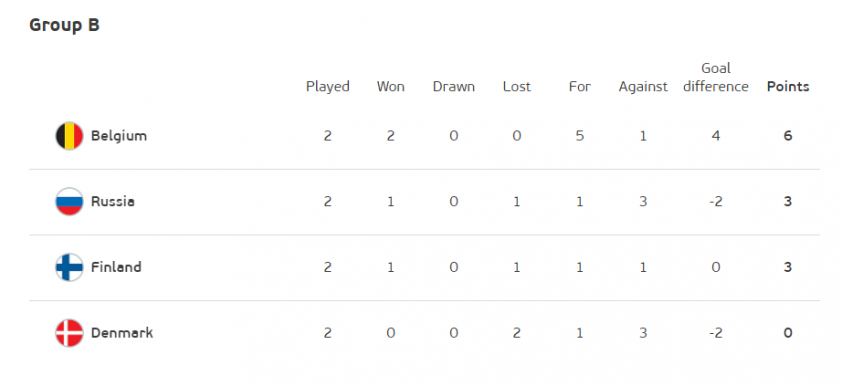Open the Russia team link
This screenshot has height=386, width=842.
[x=113, y=202]
